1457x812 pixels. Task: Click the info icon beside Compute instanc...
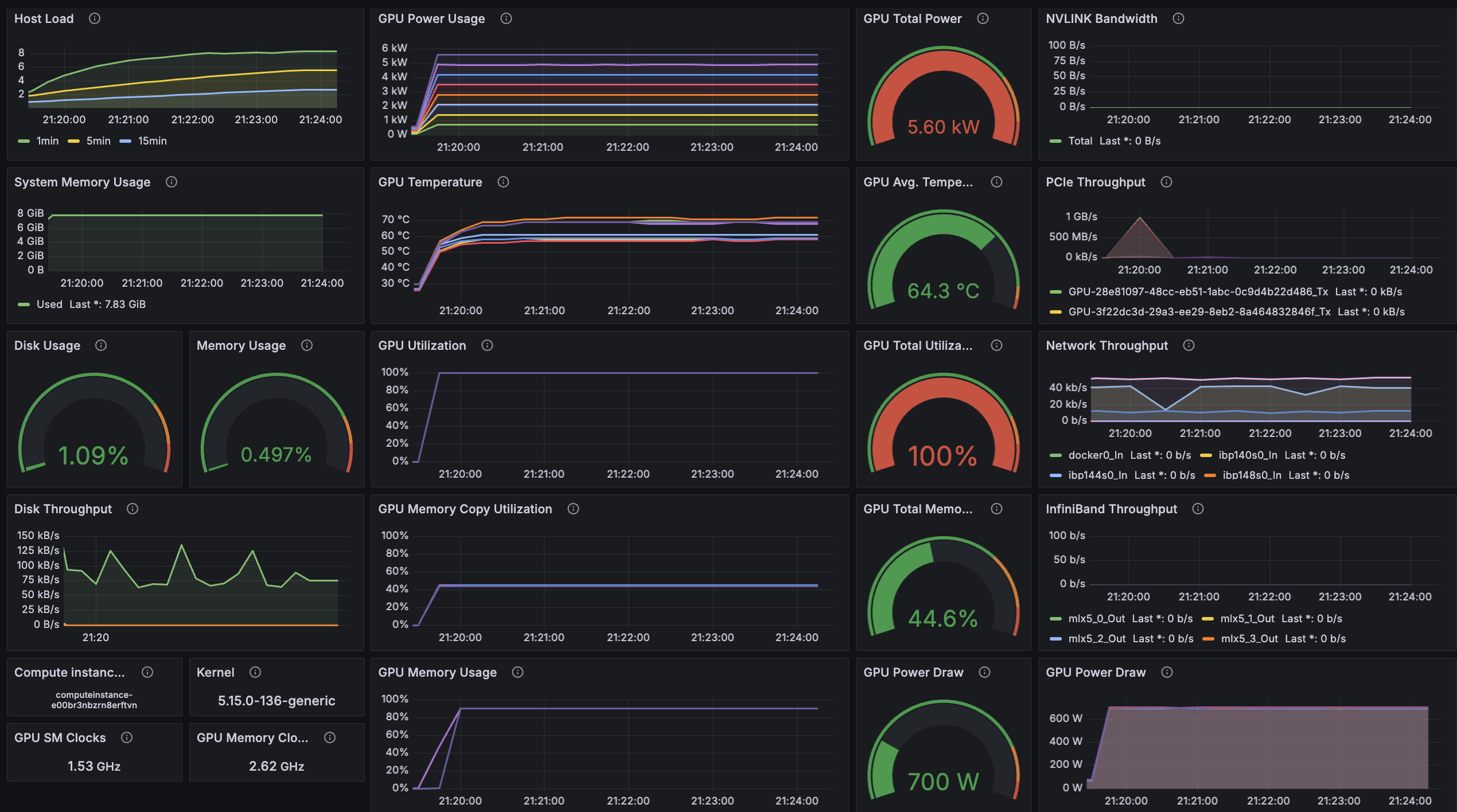(147, 672)
